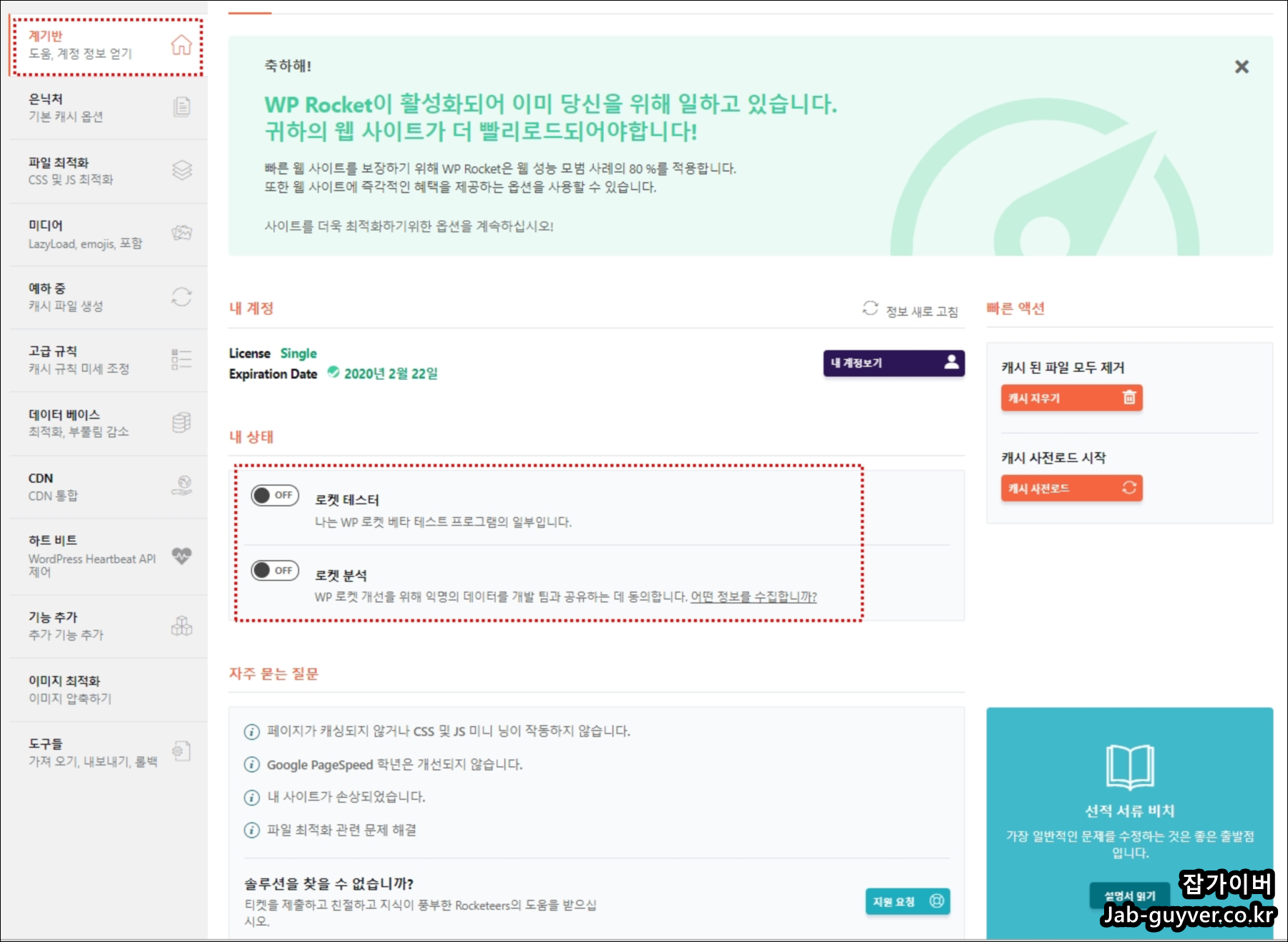Click info icon beside 내 사이트가 손상되었습니다
The height and width of the screenshot is (942, 1288).
(x=252, y=798)
